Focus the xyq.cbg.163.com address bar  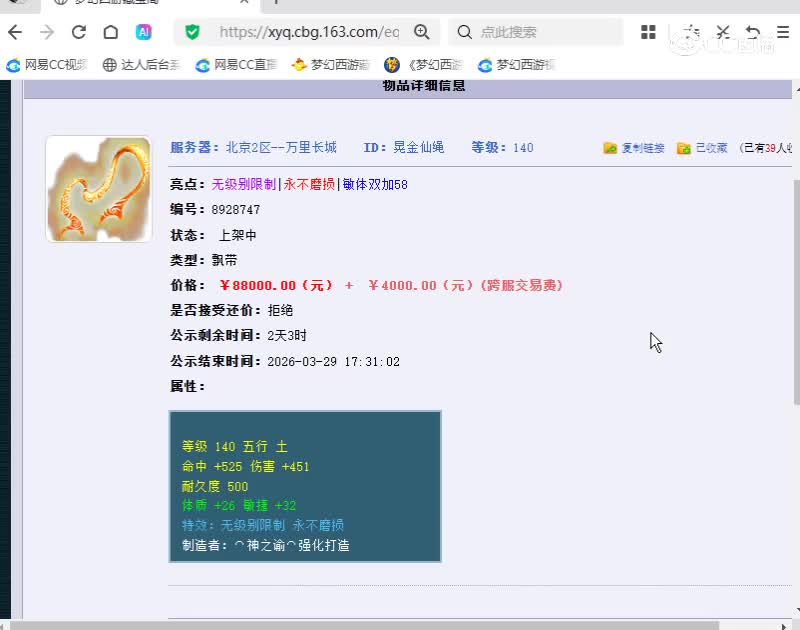(x=309, y=32)
